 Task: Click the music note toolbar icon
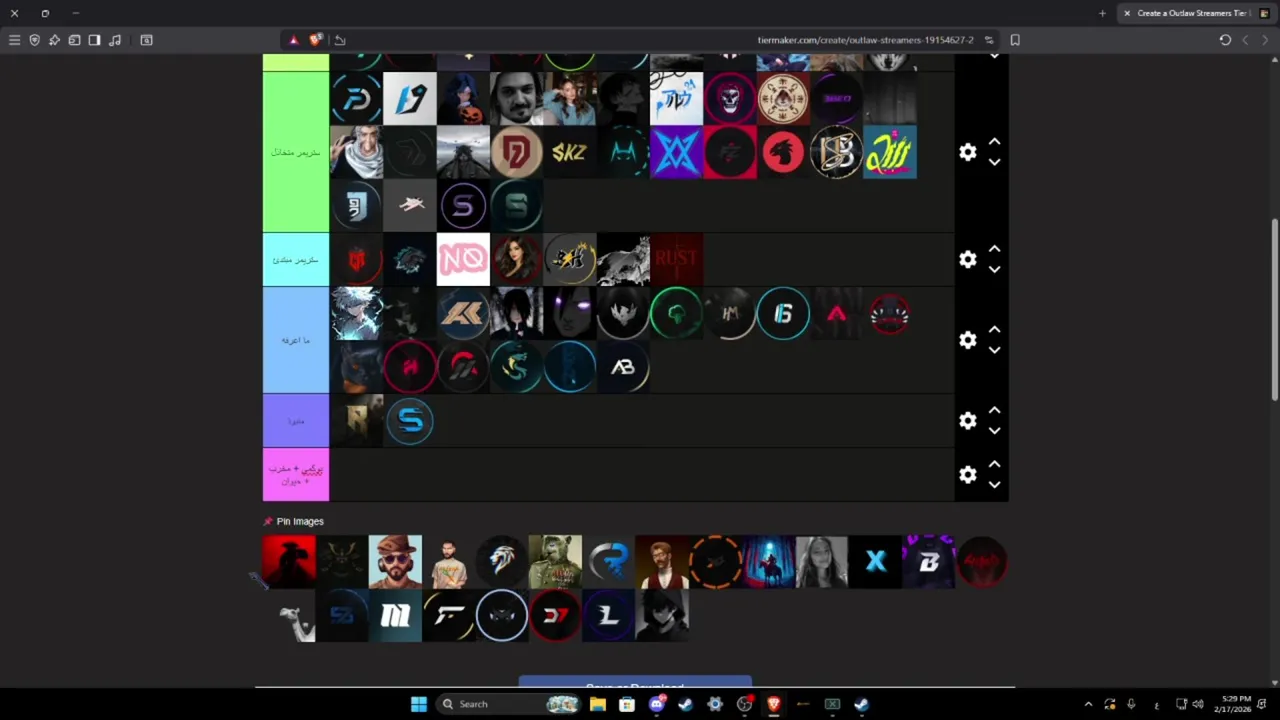coord(115,40)
